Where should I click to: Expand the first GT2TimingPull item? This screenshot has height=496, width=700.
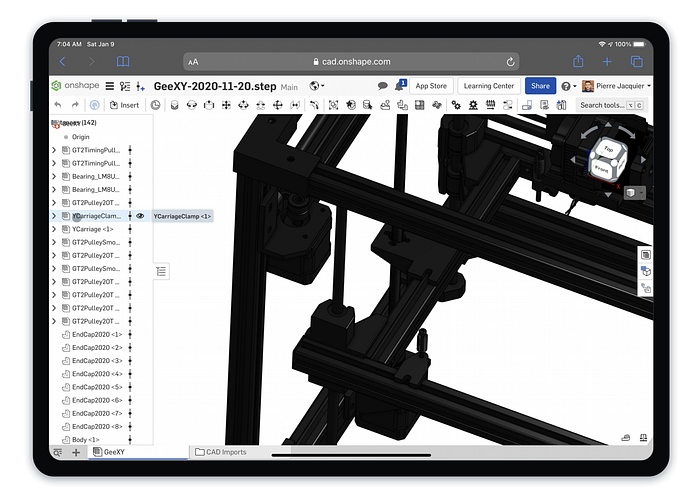pos(54,150)
